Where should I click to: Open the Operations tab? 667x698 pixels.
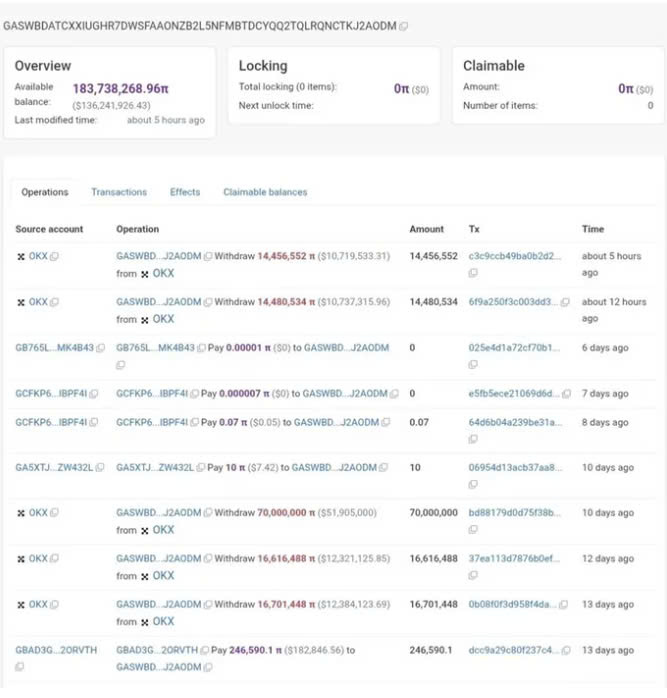[x=45, y=192]
